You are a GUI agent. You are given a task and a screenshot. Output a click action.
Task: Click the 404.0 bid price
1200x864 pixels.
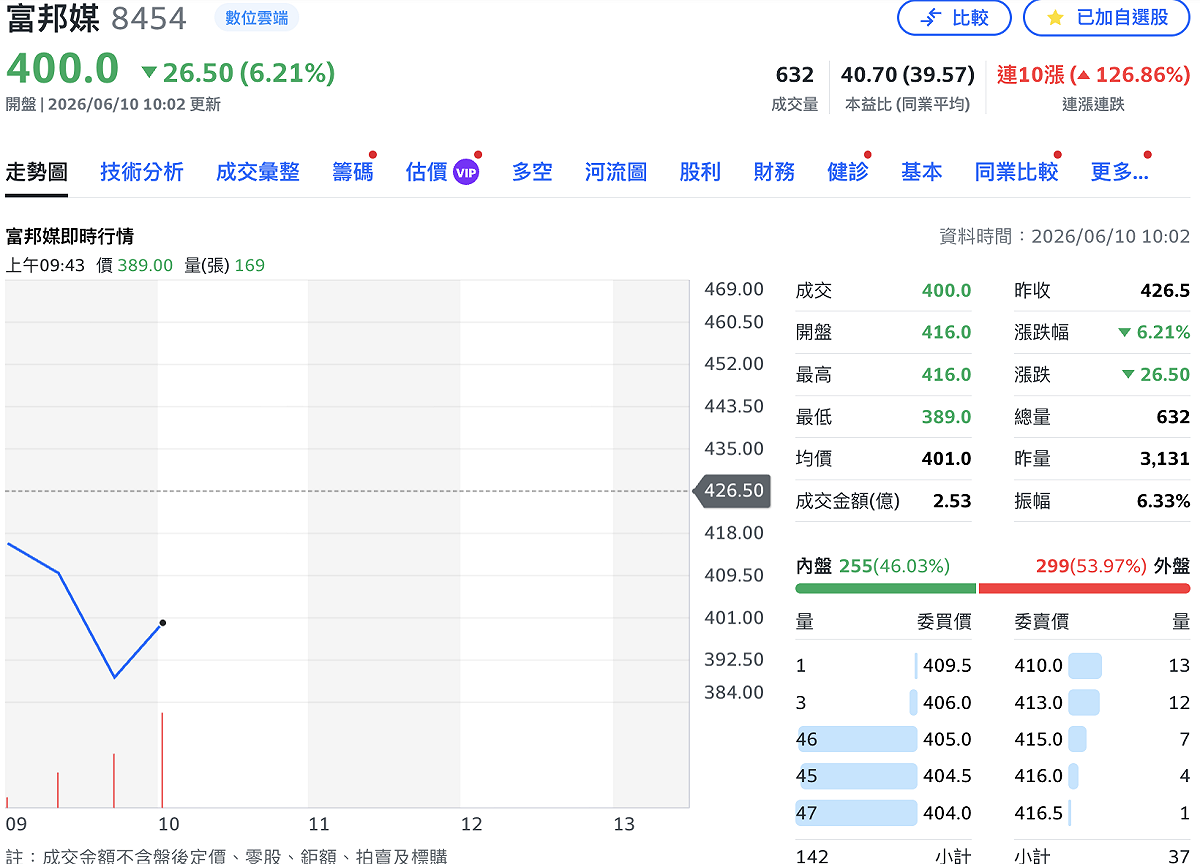coord(947,813)
